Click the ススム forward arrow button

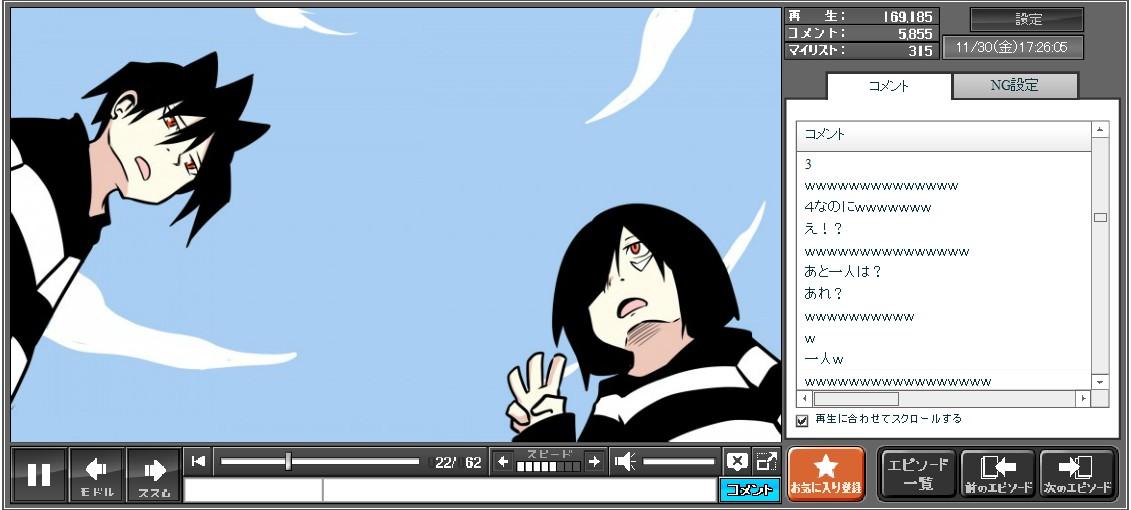tap(154, 474)
